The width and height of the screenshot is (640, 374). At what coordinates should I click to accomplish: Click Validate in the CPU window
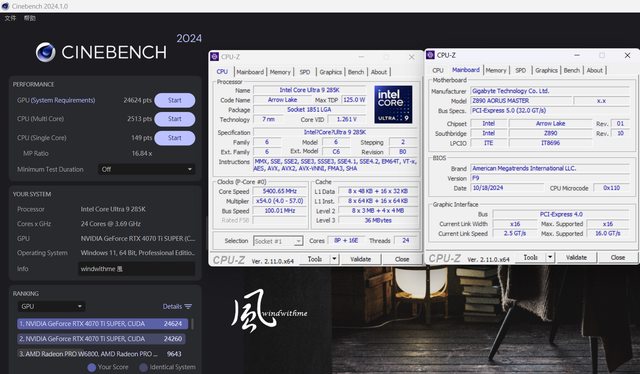361,259
